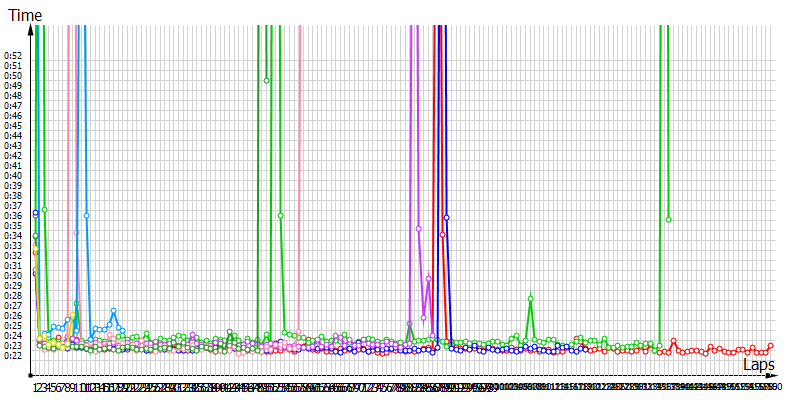The width and height of the screenshot is (800, 400).
Task: Click the 0:30 time axis label
Action: (x=13, y=275)
